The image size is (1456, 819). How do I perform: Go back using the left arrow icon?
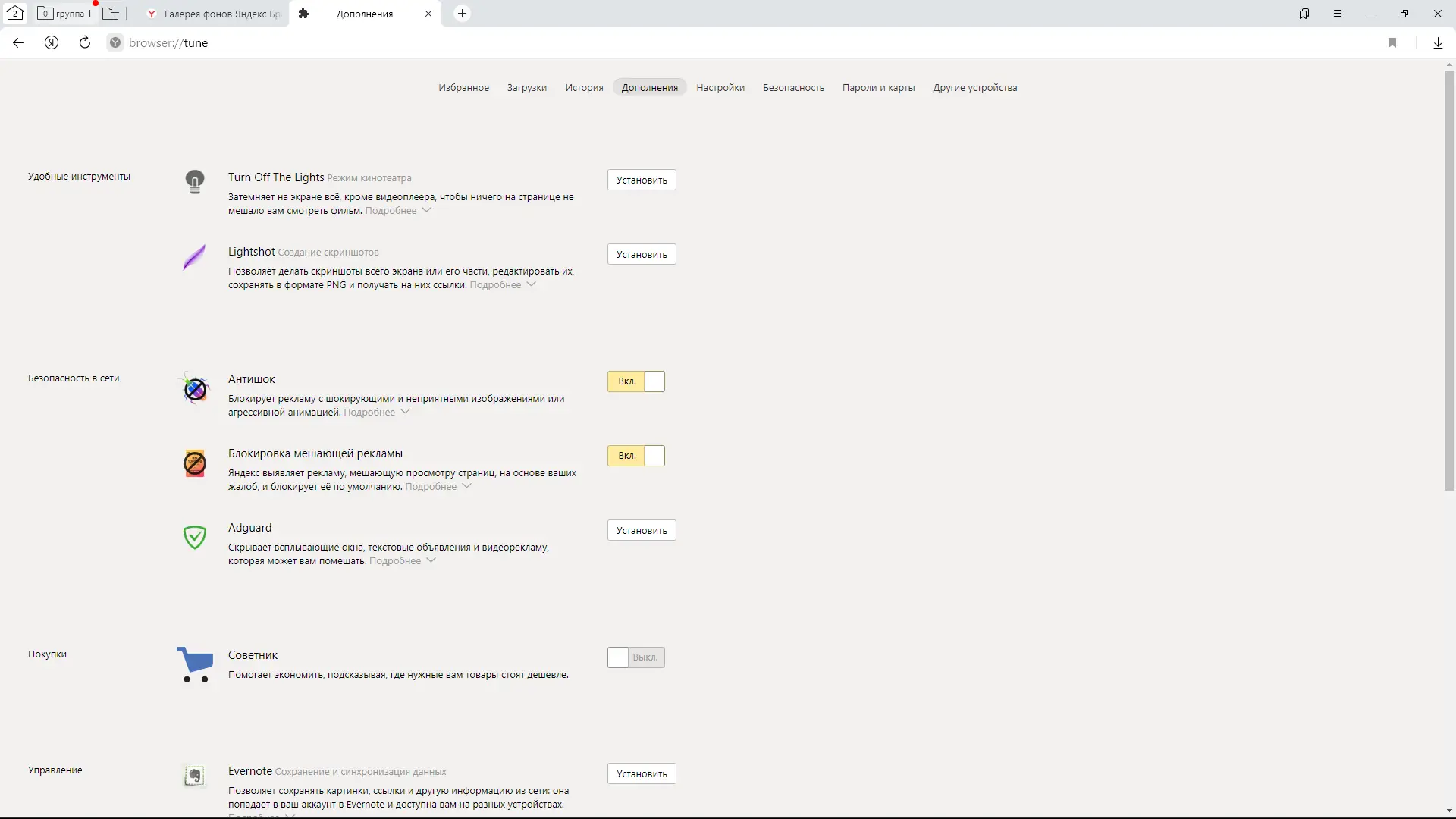coord(18,42)
